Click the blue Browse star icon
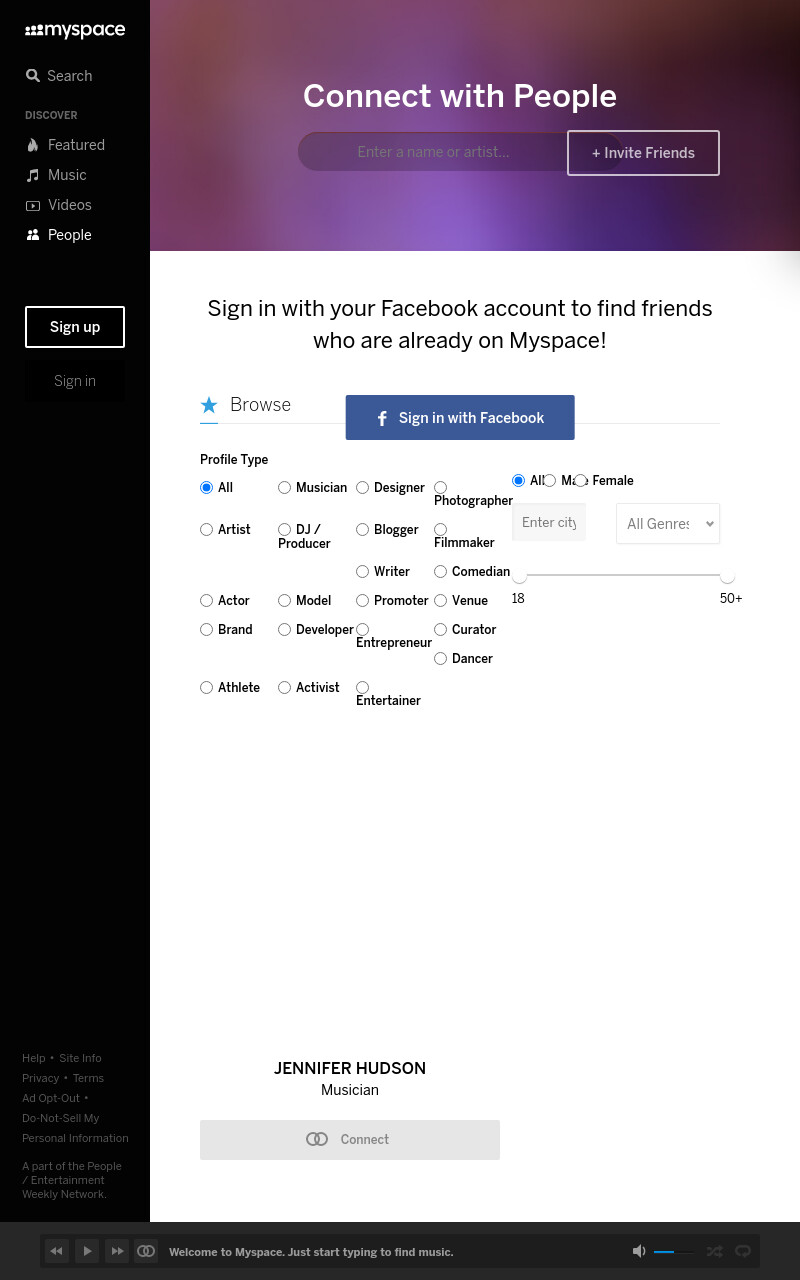 pyautogui.click(x=209, y=405)
